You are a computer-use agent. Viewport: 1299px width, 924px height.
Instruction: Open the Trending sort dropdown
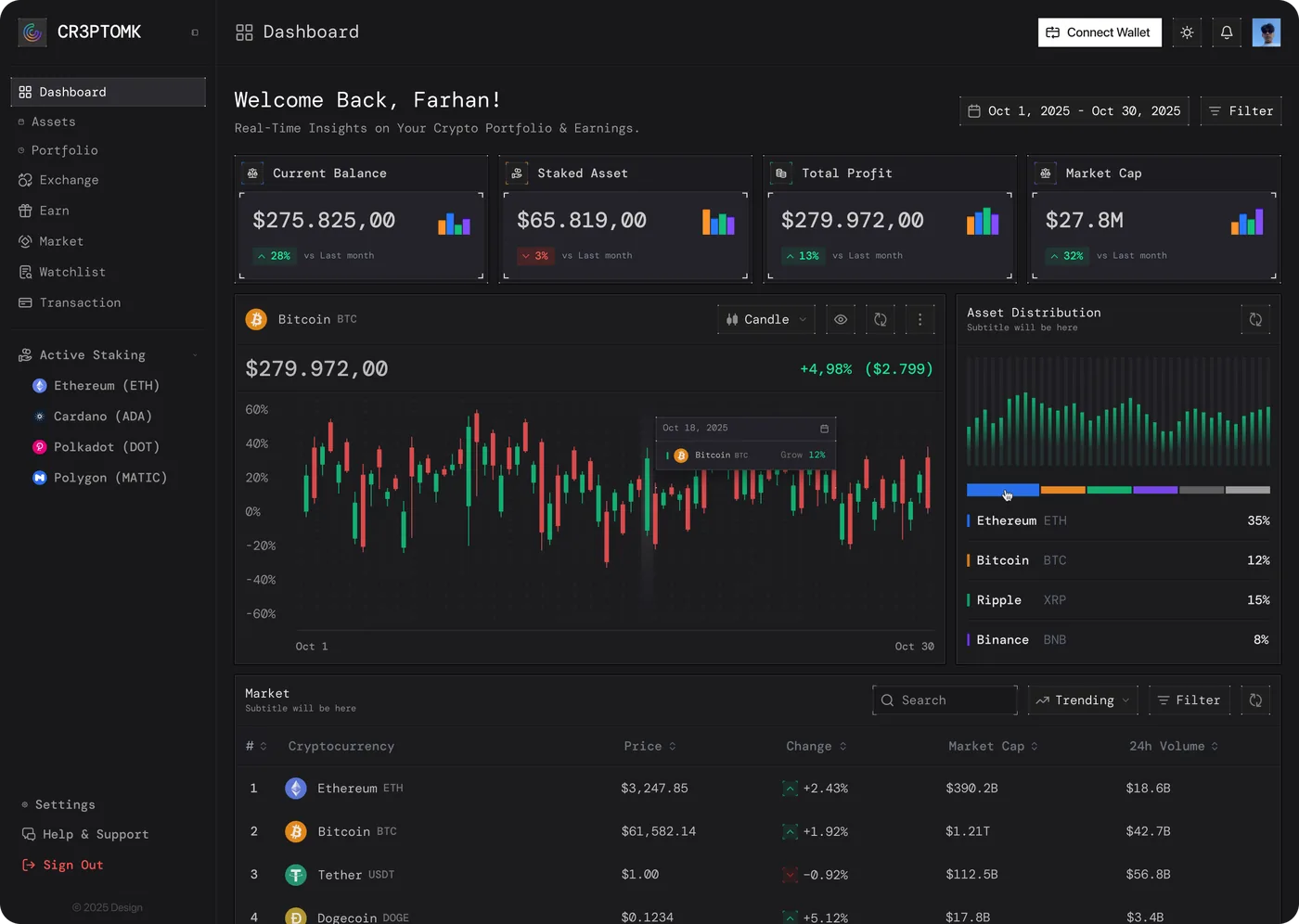pos(1084,700)
